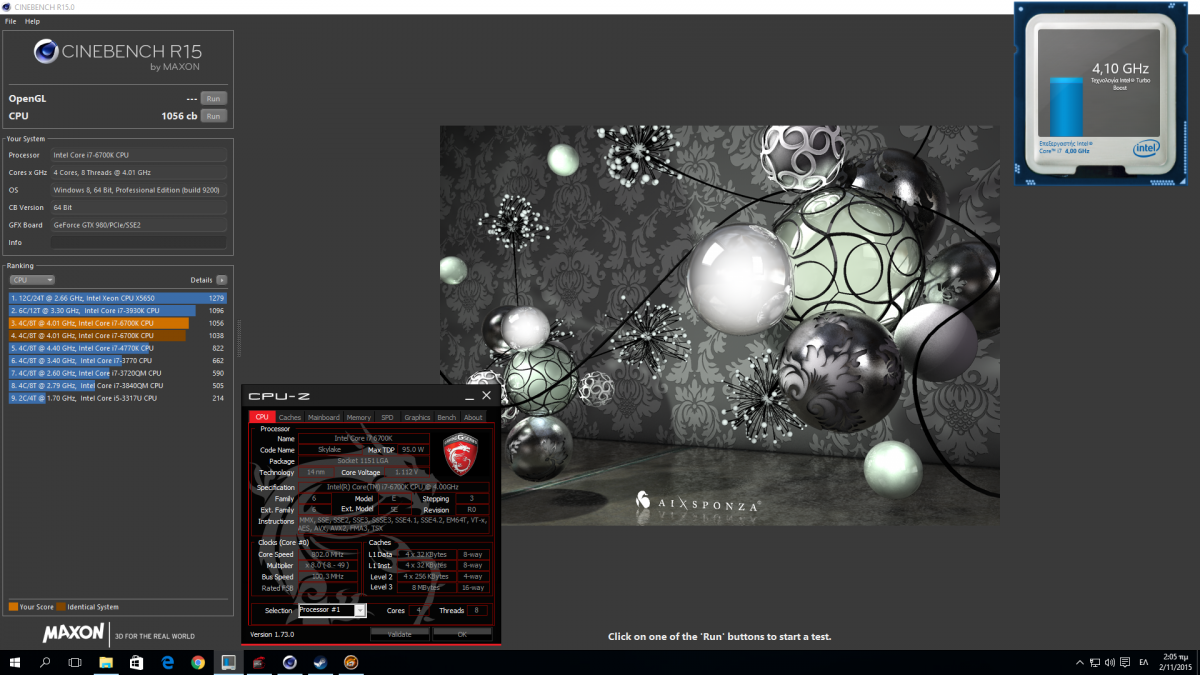Open the Action Center notifications icon

click(1126, 662)
